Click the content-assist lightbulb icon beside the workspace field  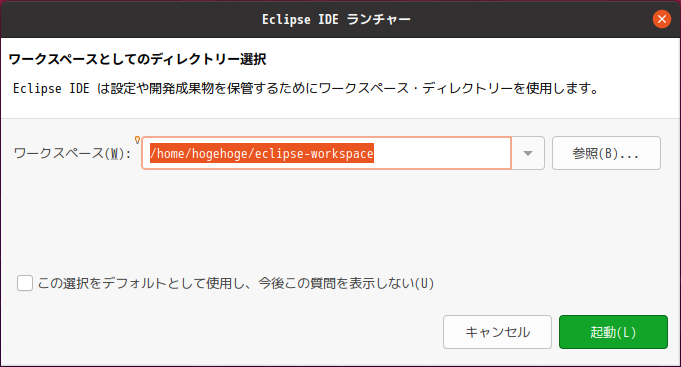(x=137, y=140)
